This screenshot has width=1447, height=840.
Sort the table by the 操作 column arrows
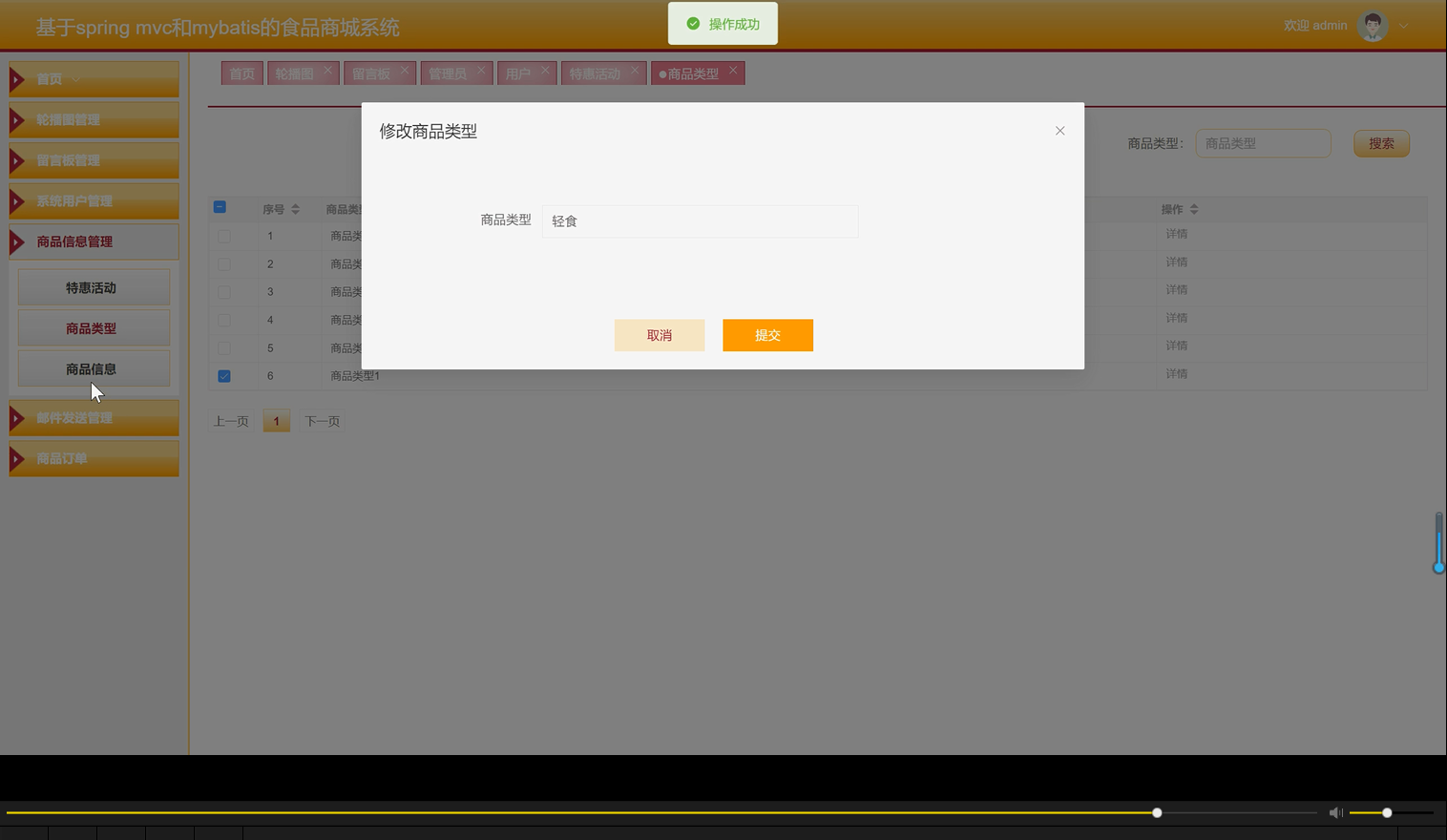[1194, 209]
